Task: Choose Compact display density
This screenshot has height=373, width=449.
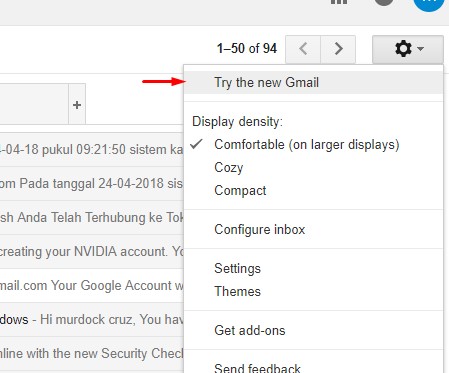Action: 313,190
